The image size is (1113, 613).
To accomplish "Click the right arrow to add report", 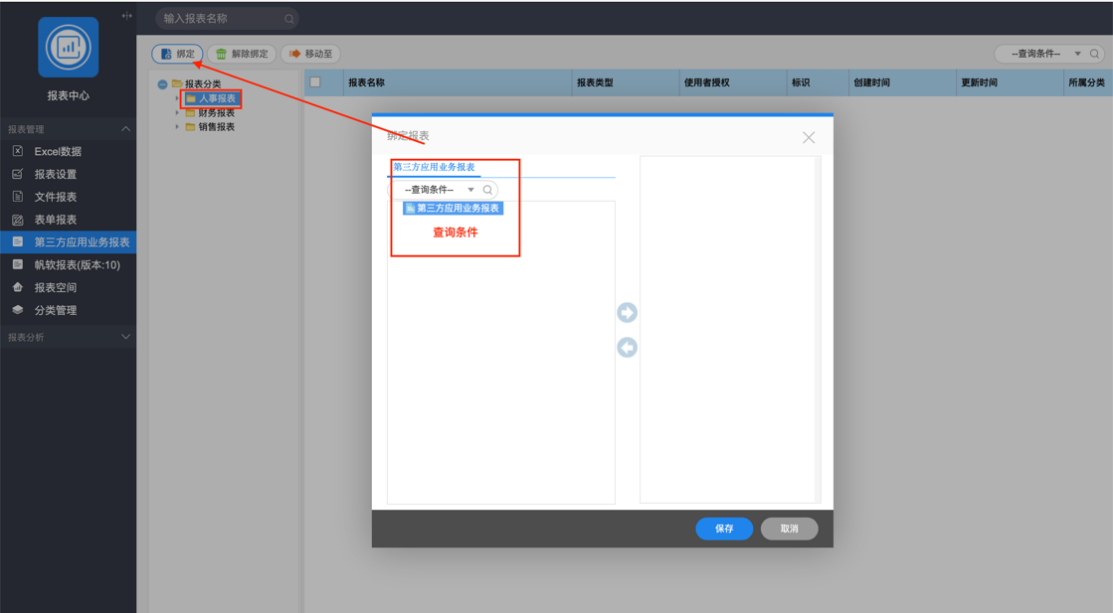I will 627,313.
